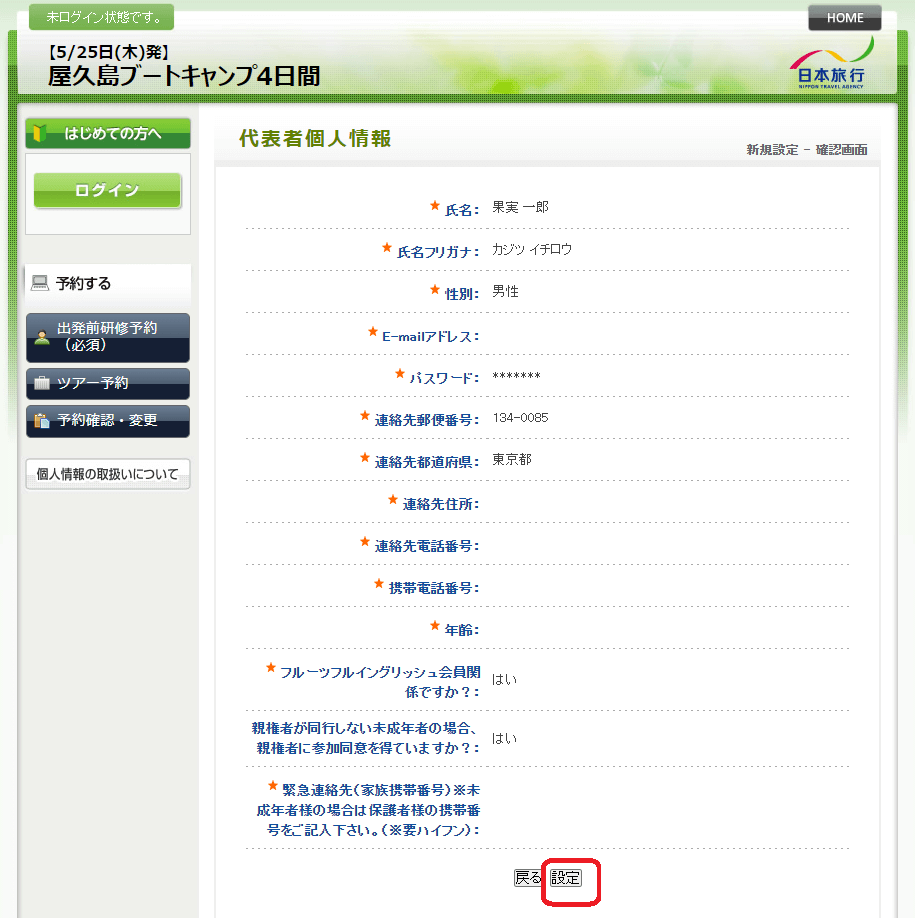Click the 年齢: label
Image resolution: width=915 pixels, height=918 pixels.
[462, 631]
